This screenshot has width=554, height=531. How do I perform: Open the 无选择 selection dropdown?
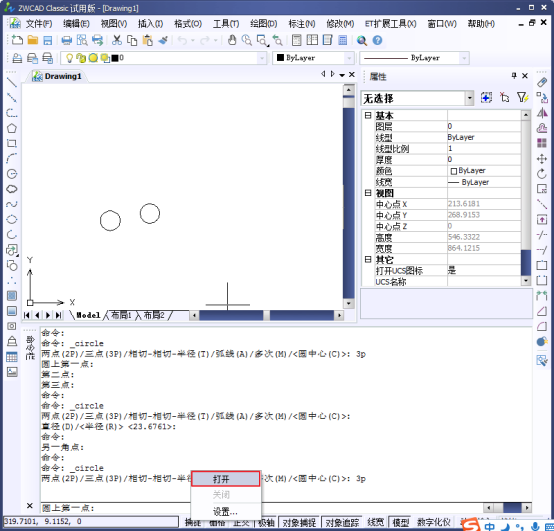pyautogui.click(x=417, y=98)
